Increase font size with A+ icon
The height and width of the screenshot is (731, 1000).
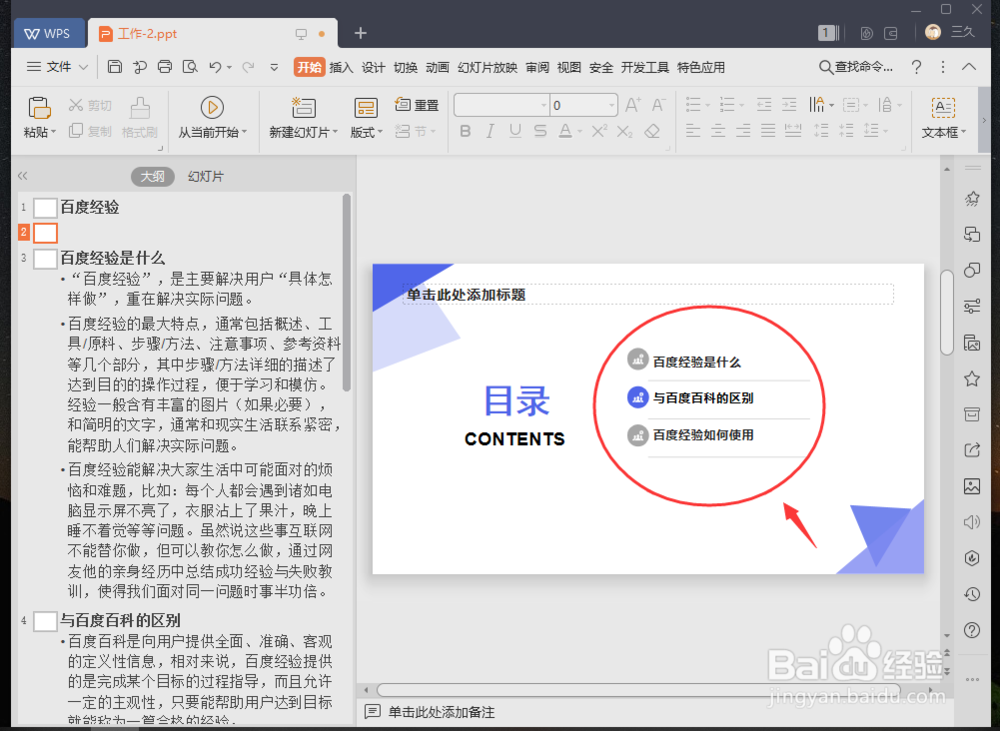[633, 105]
